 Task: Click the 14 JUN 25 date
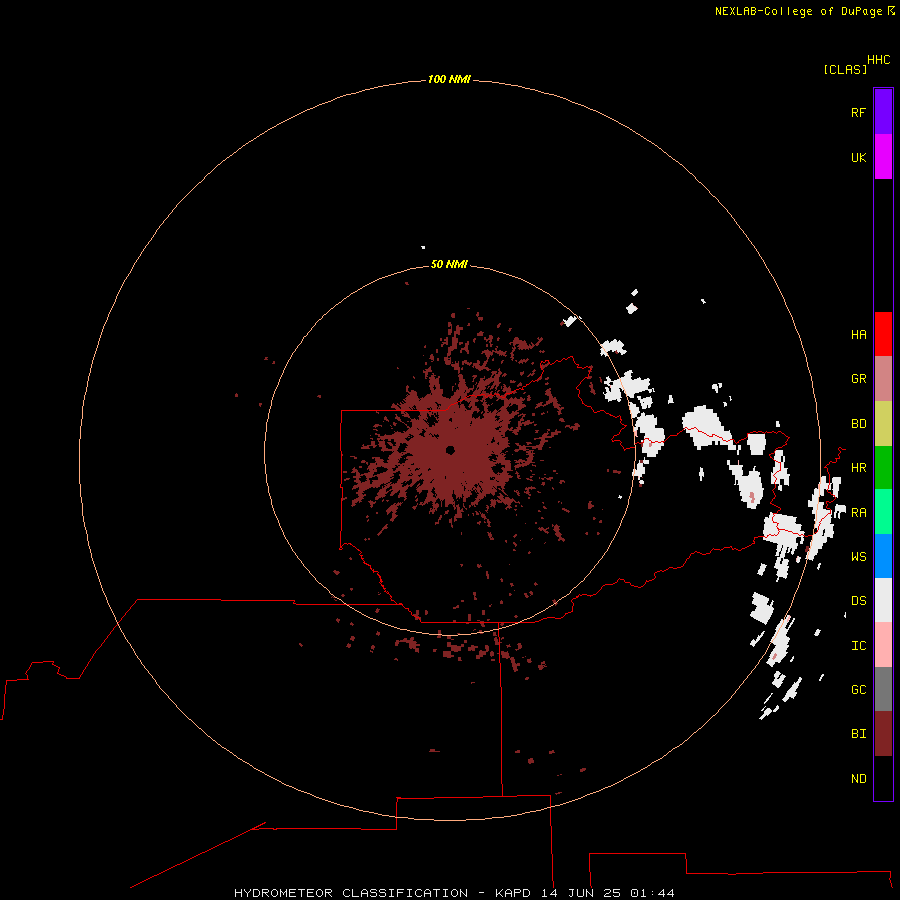pyautogui.click(x=581, y=893)
